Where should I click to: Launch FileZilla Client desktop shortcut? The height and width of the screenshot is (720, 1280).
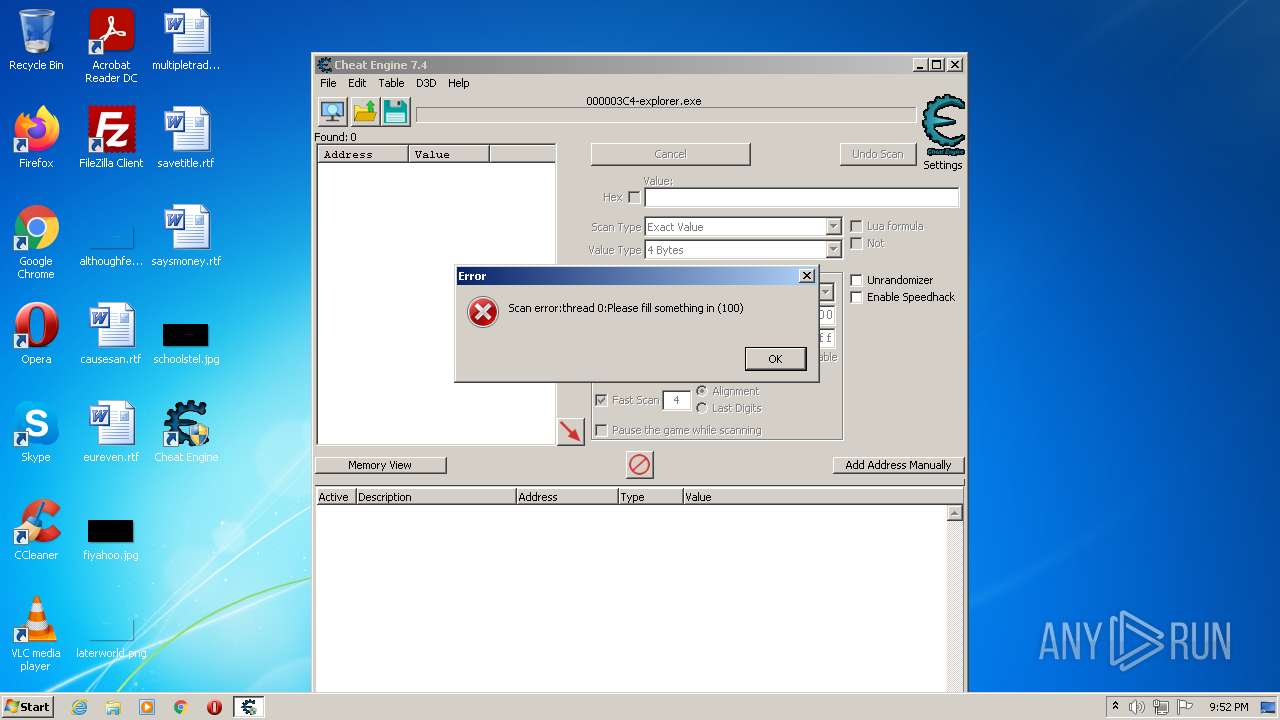(x=111, y=138)
